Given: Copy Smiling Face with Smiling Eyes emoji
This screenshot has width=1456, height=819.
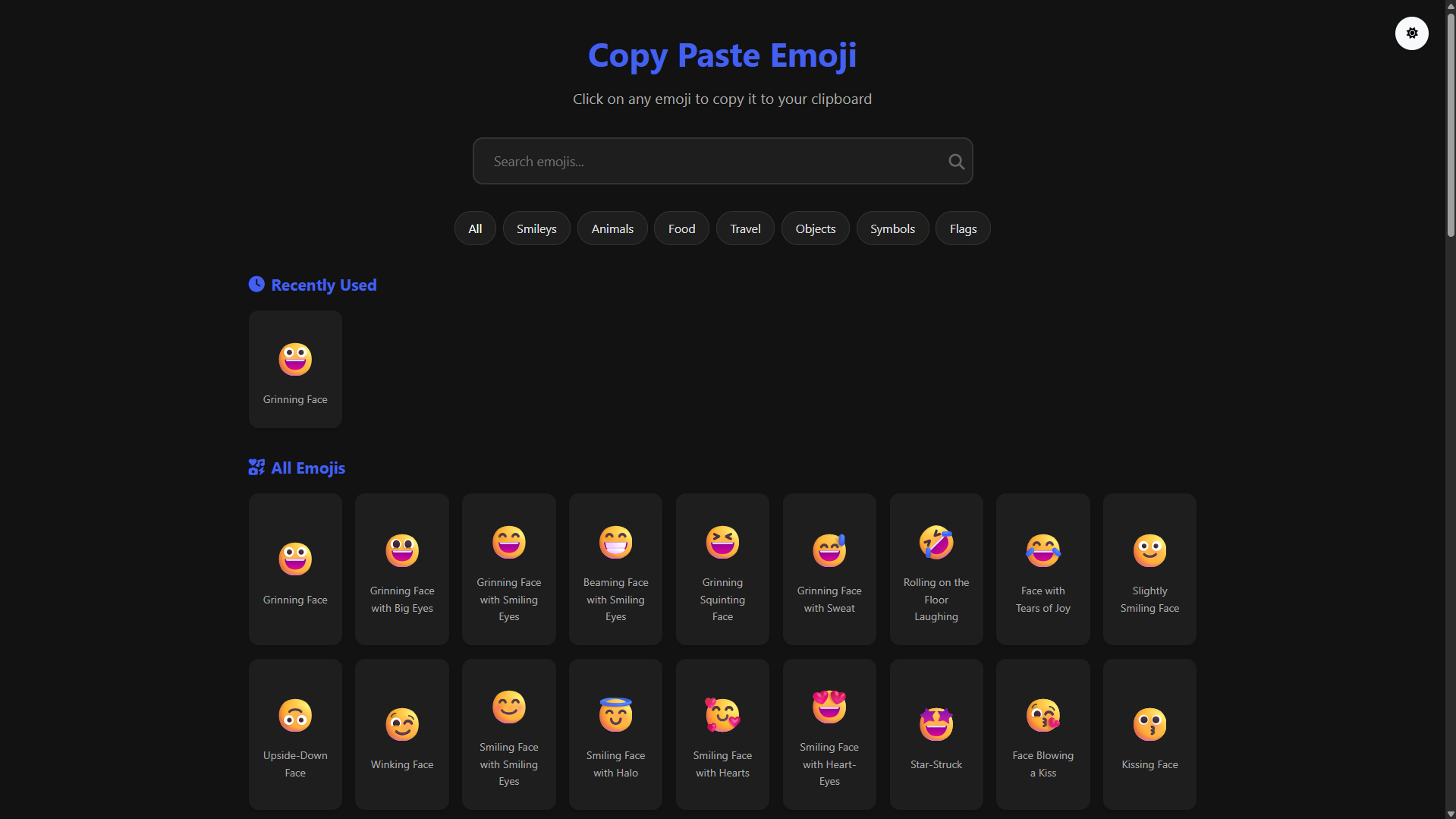Looking at the screenshot, I should click(x=509, y=734).
